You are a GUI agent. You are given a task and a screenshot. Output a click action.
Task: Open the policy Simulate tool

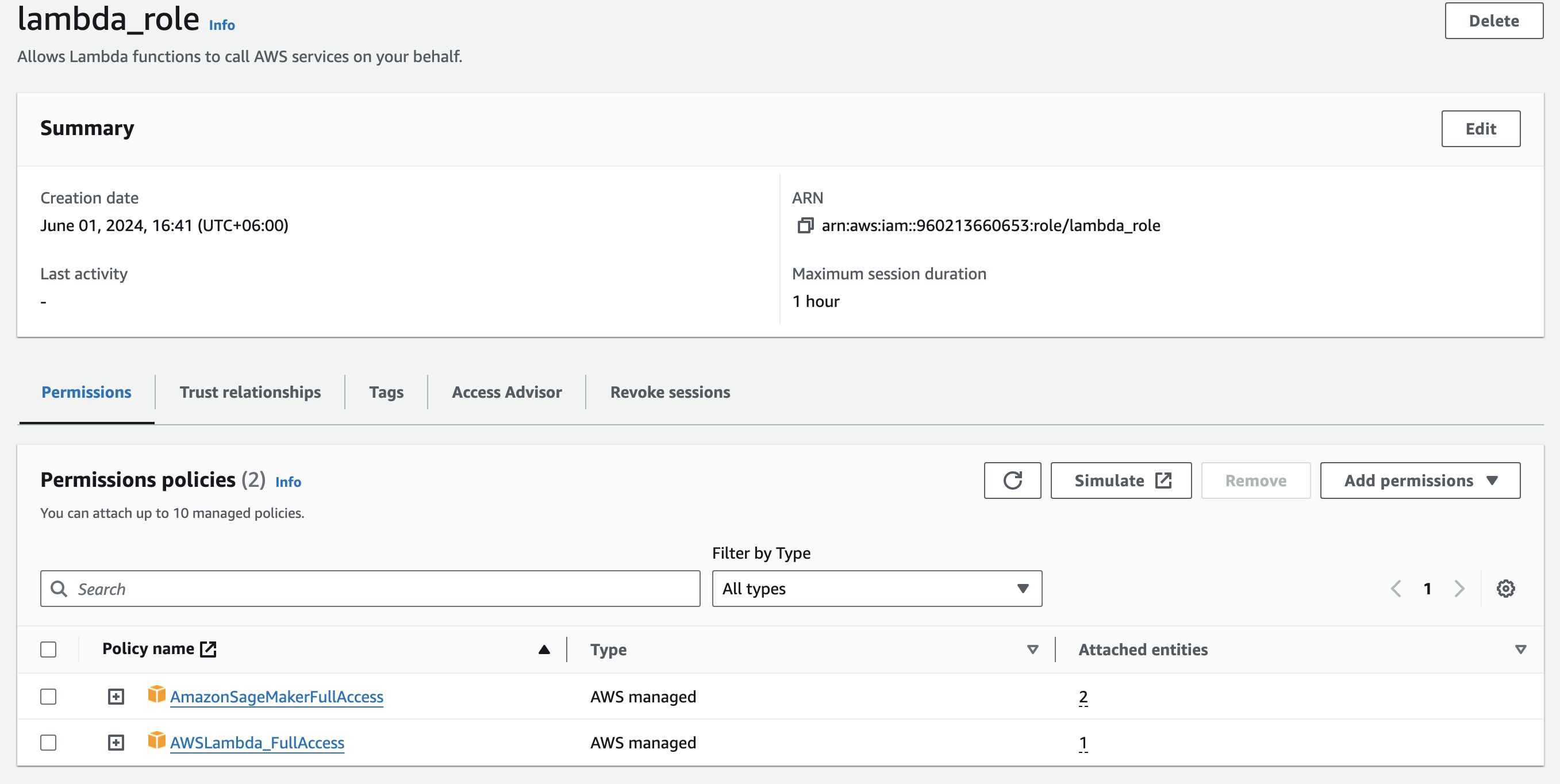(x=1120, y=480)
